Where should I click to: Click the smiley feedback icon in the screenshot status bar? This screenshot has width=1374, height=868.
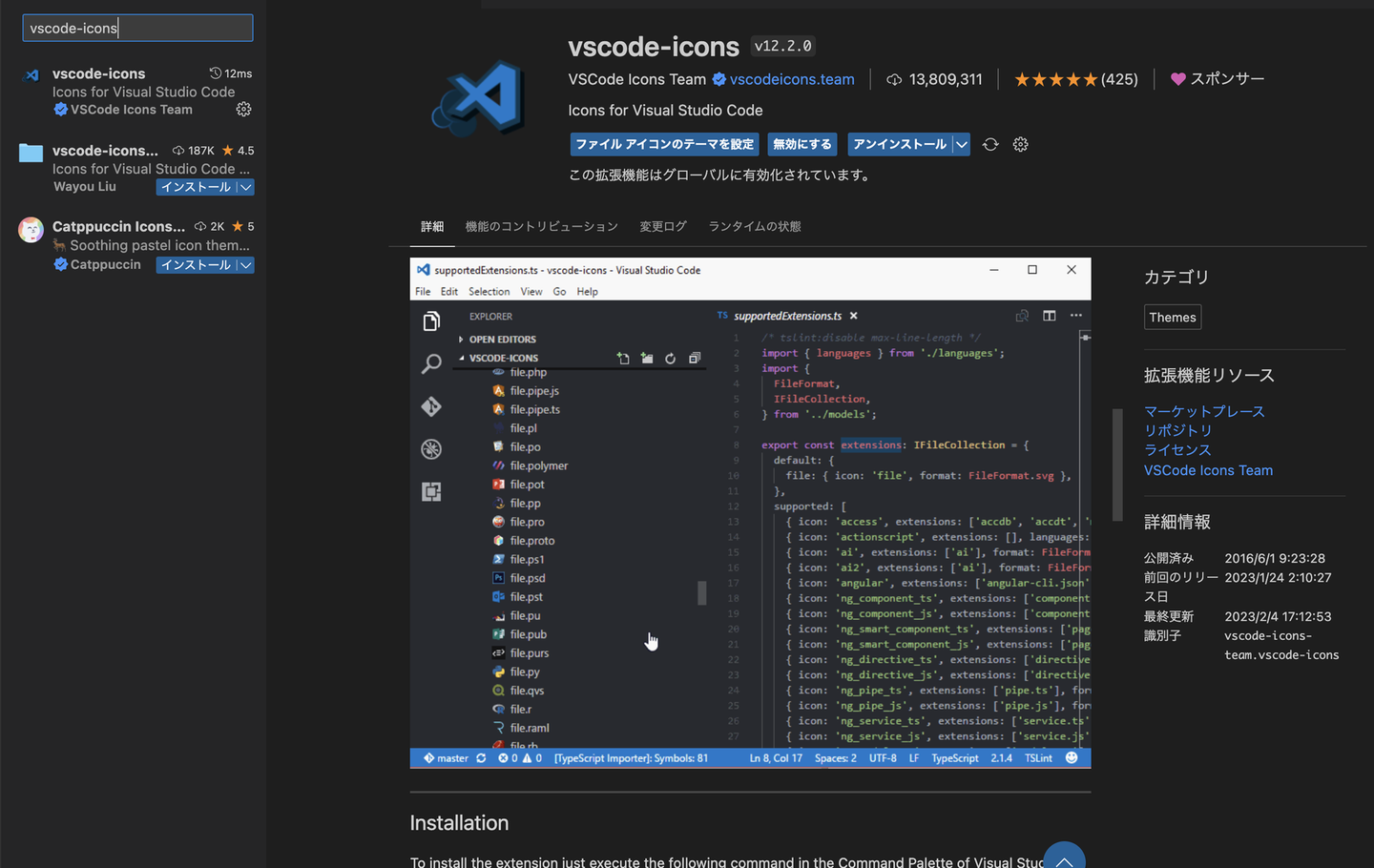[x=1072, y=758]
